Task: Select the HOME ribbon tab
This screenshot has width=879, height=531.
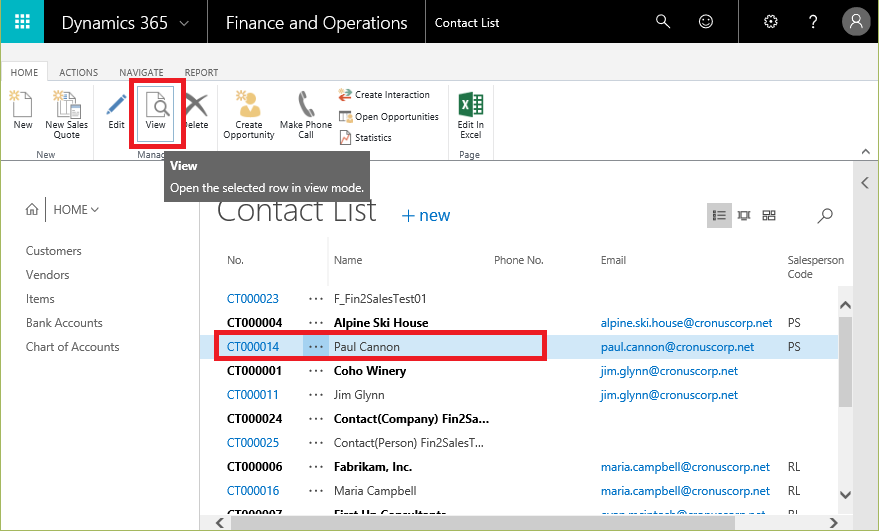Action: tap(24, 72)
